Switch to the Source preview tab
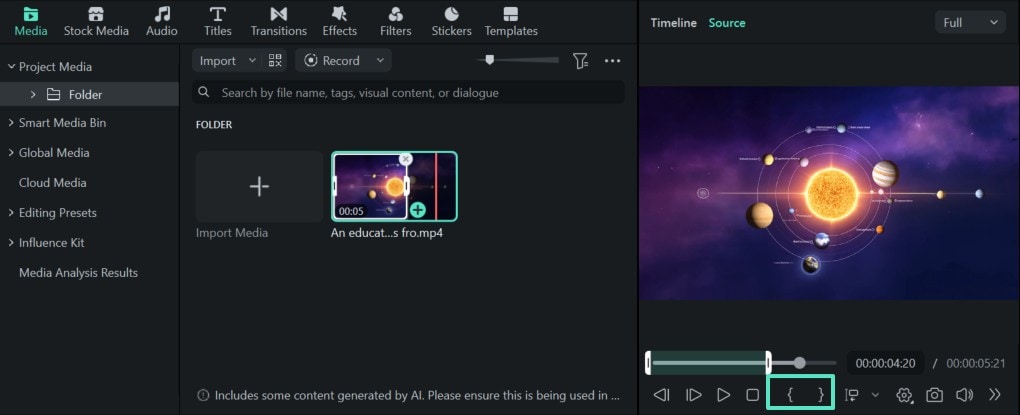 [727, 23]
